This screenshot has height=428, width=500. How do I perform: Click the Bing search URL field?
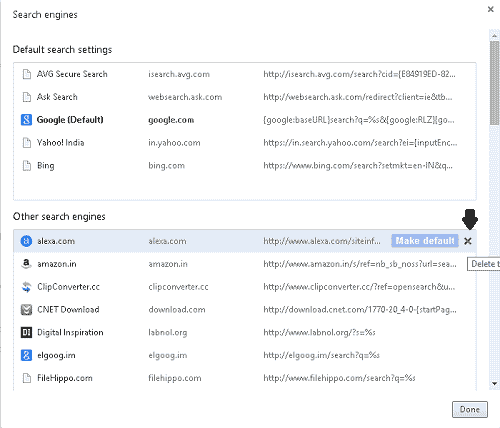coord(358,166)
